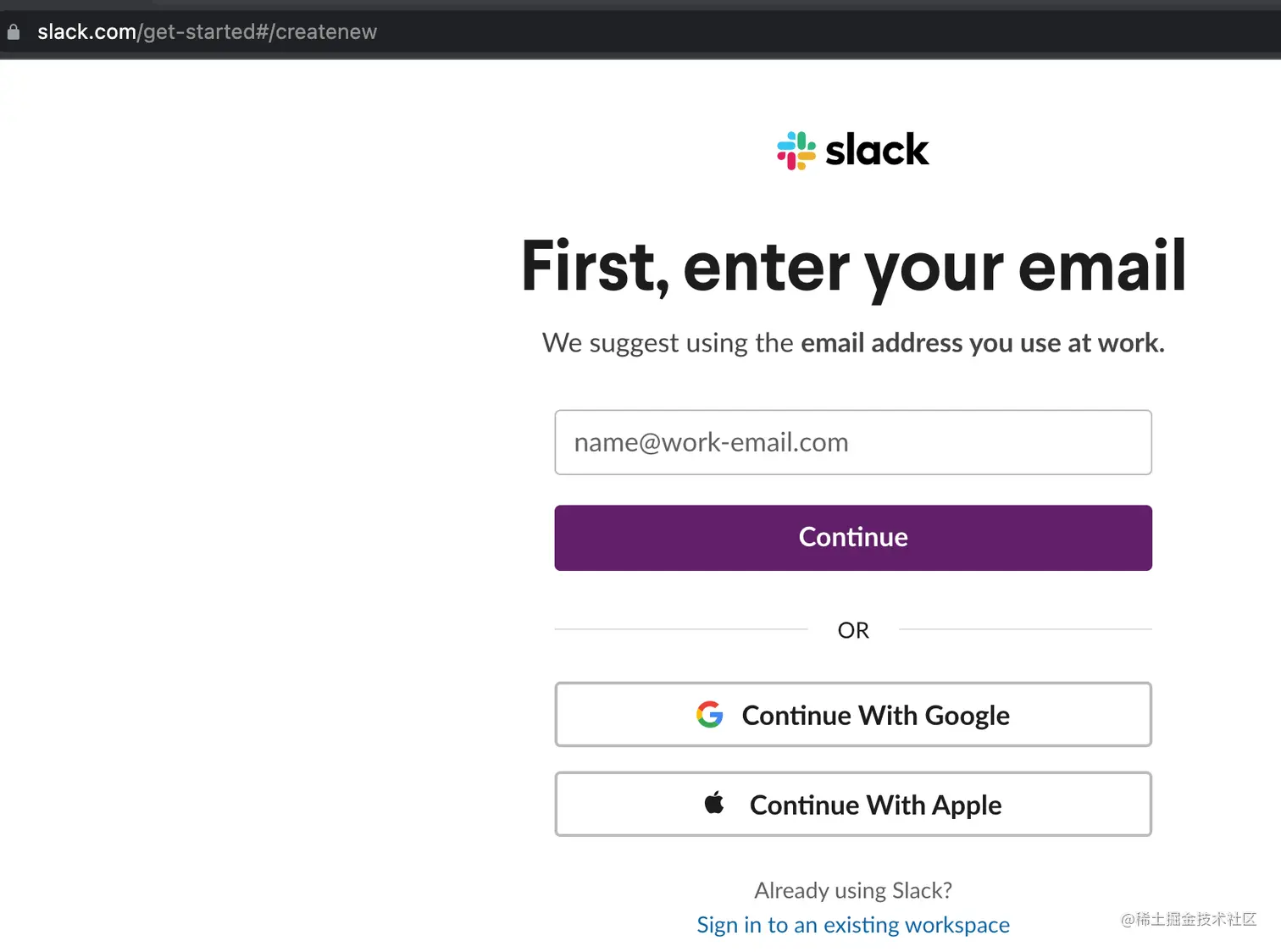Viewport: 1281px width, 952px height.
Task: Click the padlock icon in address bar
Action: point(14,32)
